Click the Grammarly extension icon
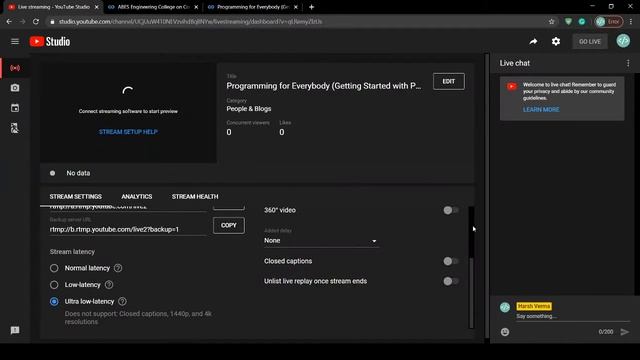640x360 pixels. point(582,22)
